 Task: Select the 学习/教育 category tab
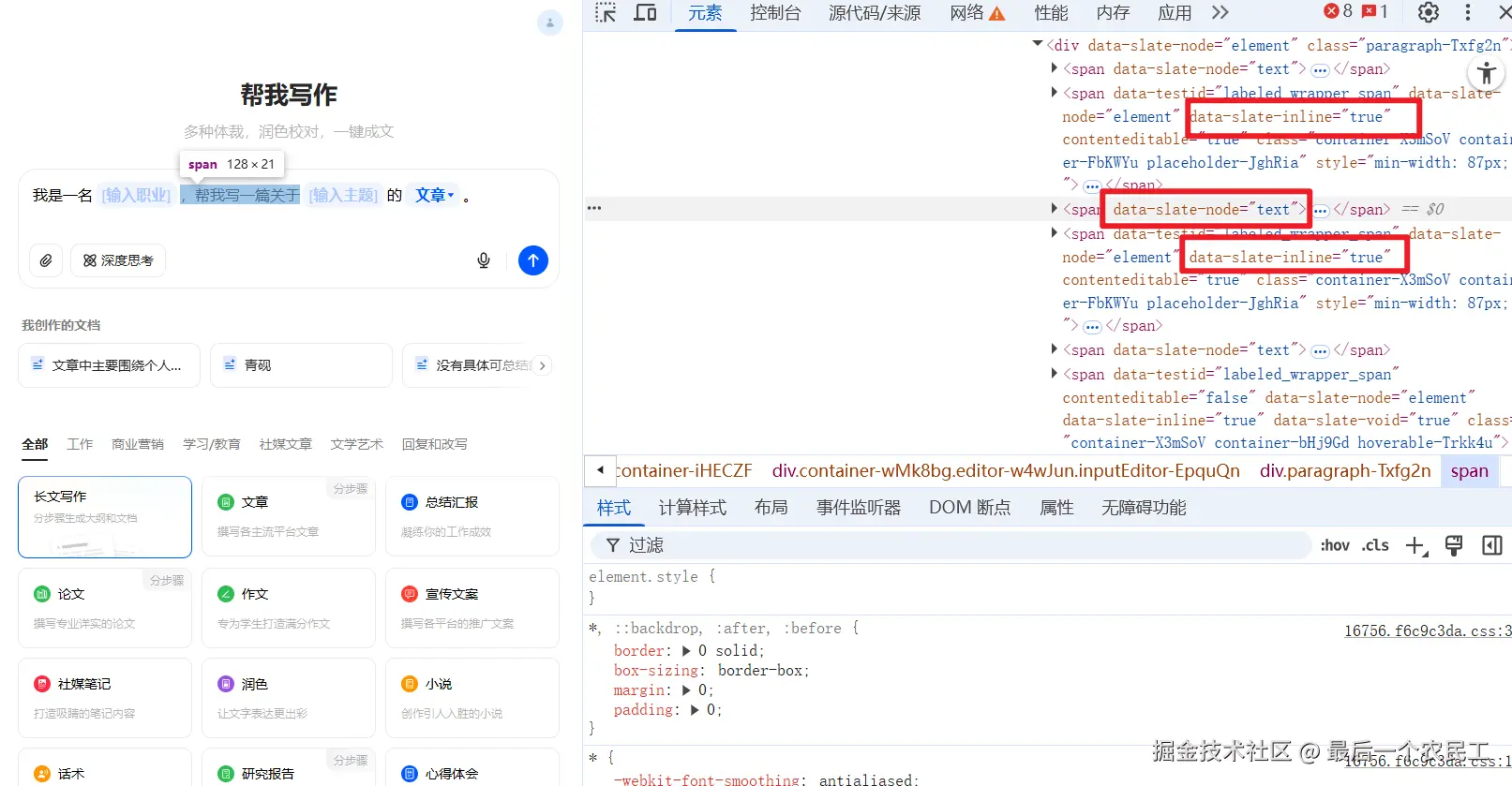click(212, 444)
